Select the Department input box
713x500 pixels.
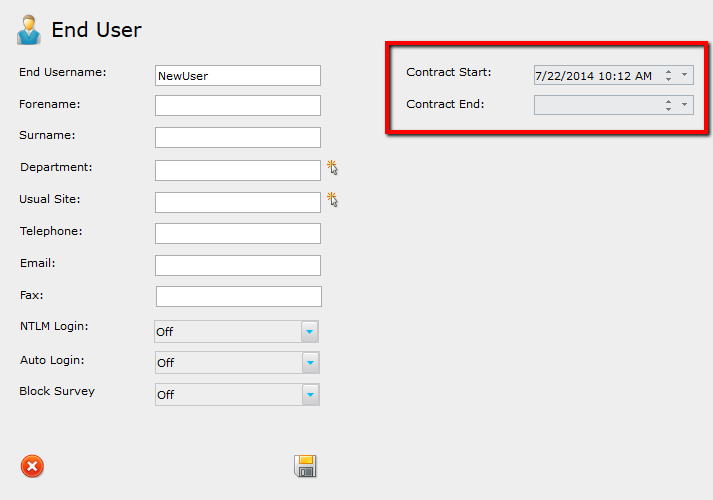[x=238, y=170]
